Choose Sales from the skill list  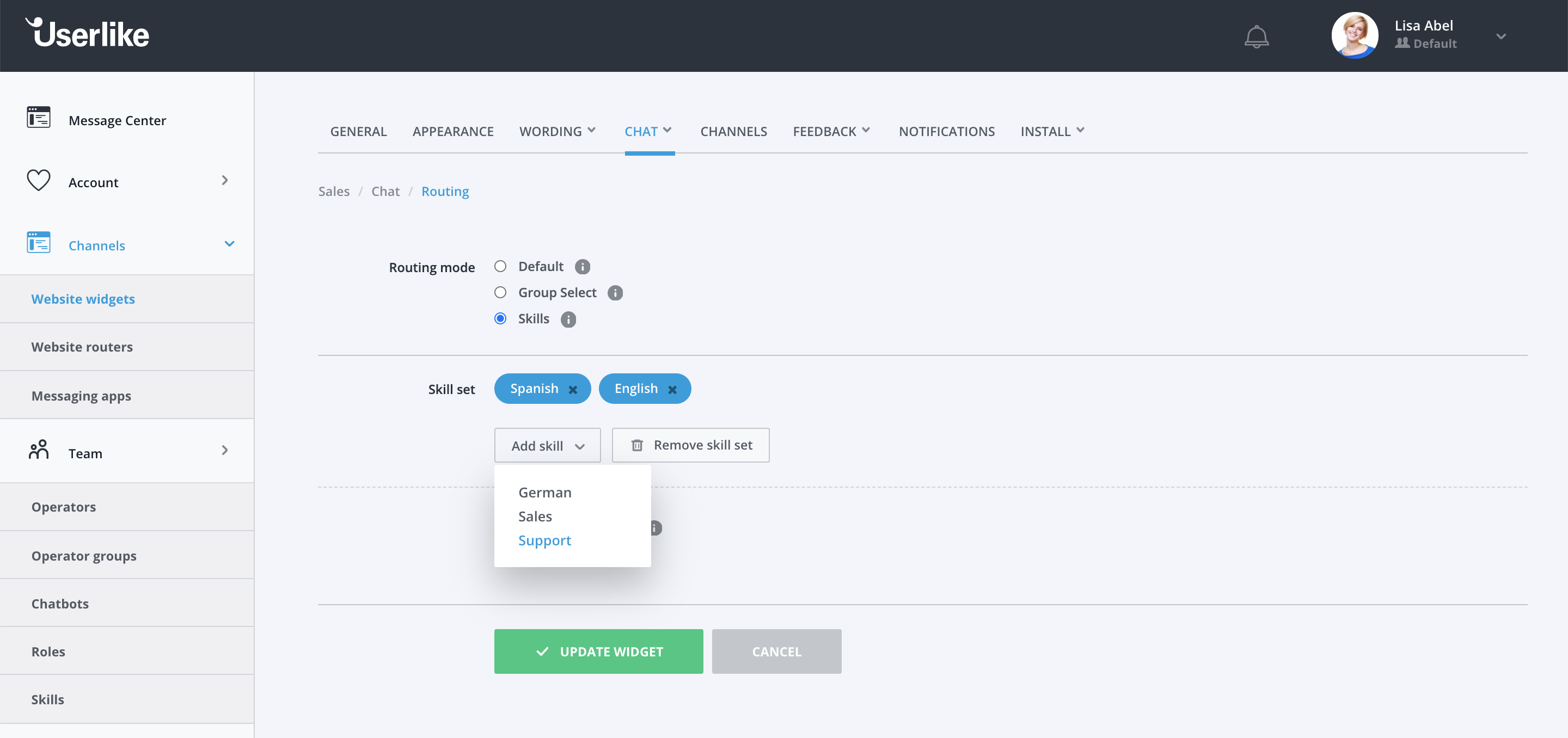tap(535, 516)
